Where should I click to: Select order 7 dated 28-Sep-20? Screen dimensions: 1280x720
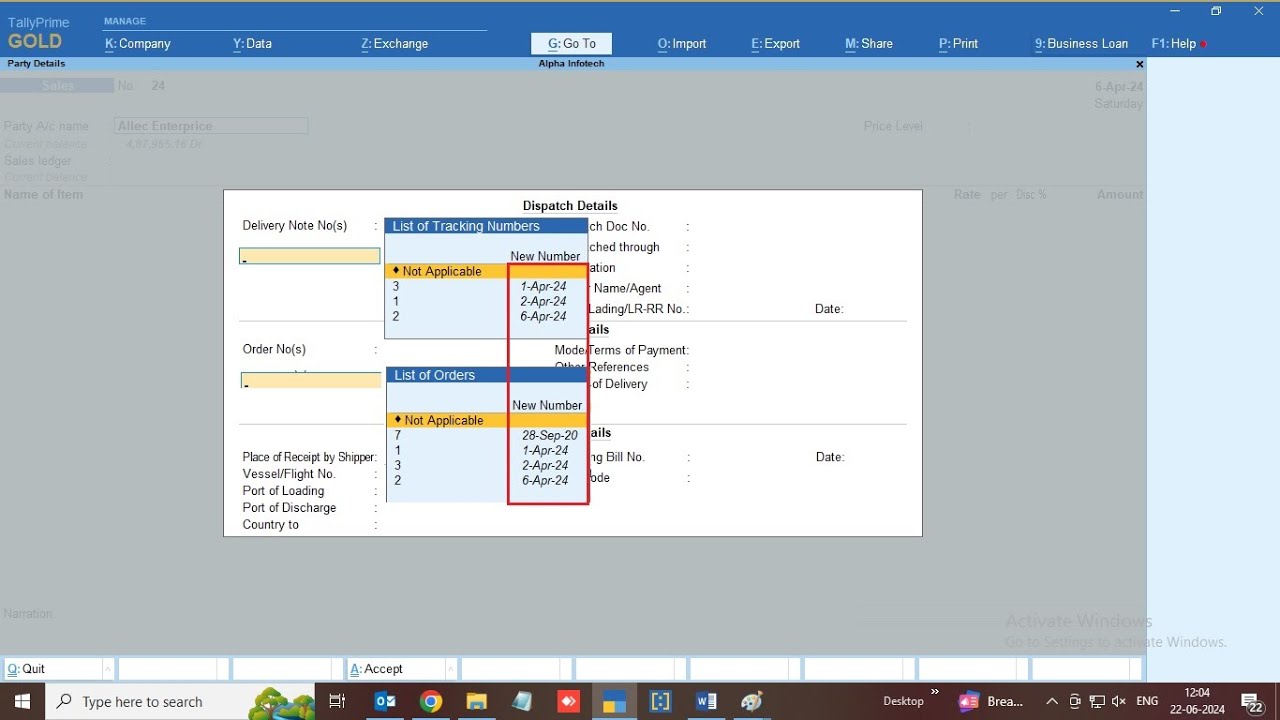point(487,435)
